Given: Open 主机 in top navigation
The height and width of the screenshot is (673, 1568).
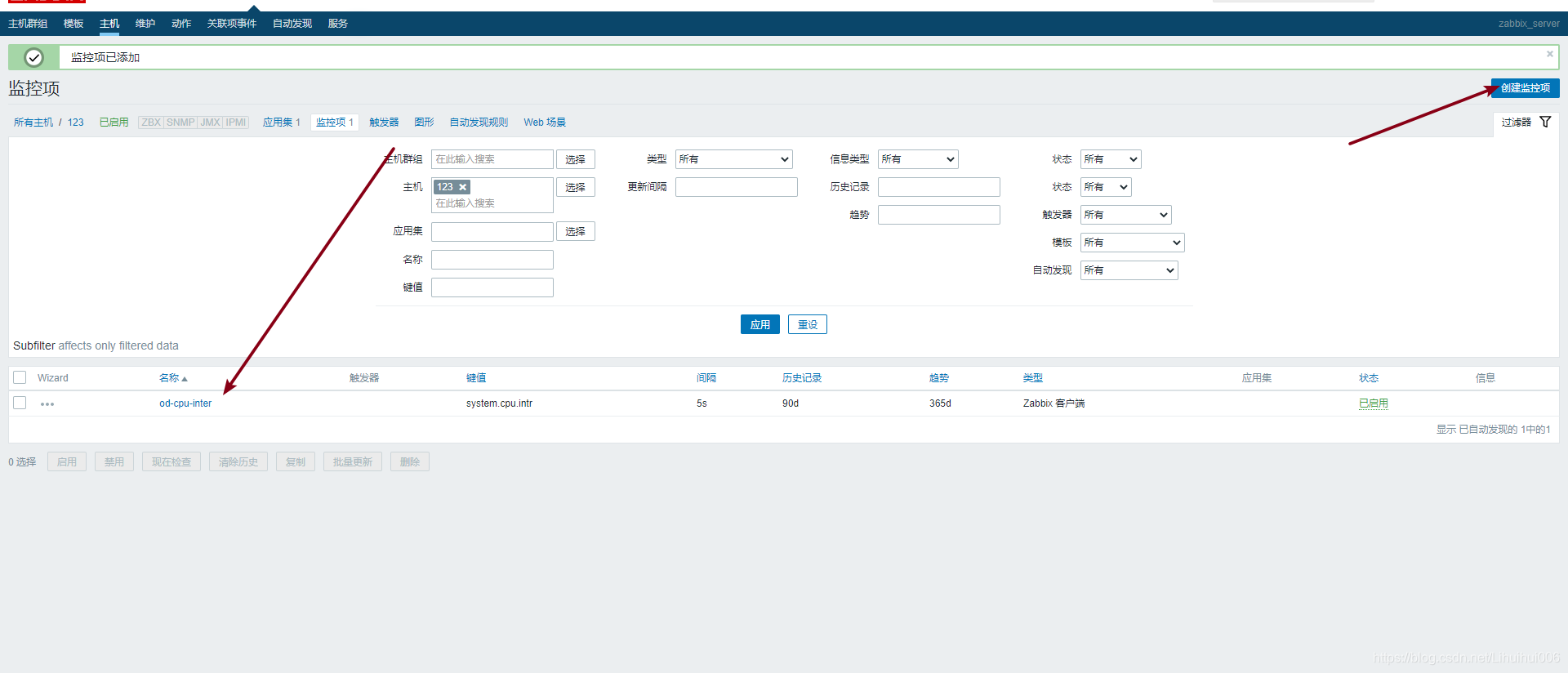Looking at the screenshot, I should coord(109,24).
